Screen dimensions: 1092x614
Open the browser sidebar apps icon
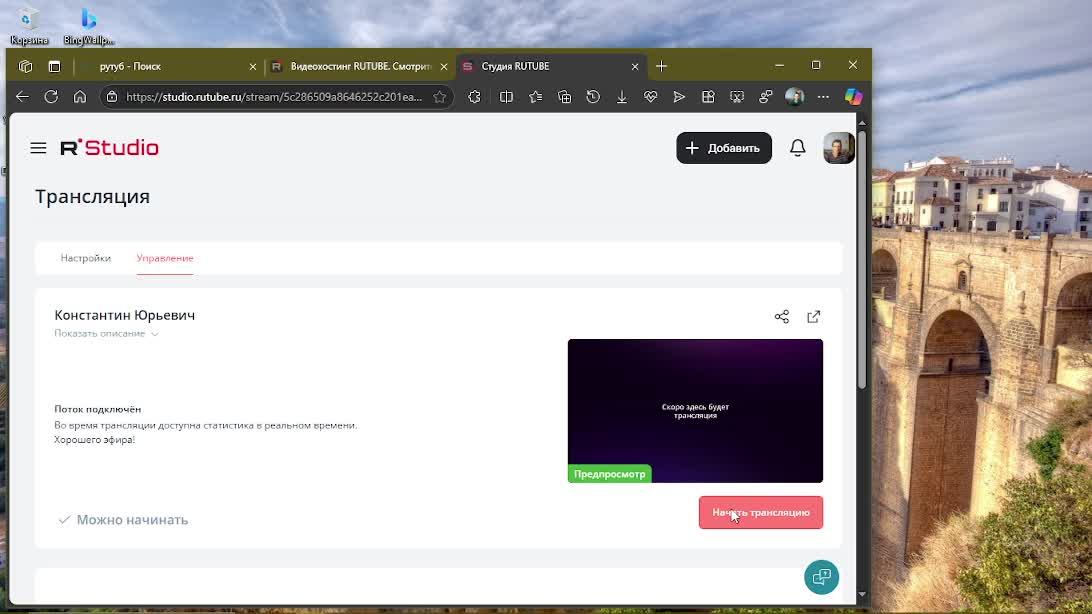coord(708,97)
